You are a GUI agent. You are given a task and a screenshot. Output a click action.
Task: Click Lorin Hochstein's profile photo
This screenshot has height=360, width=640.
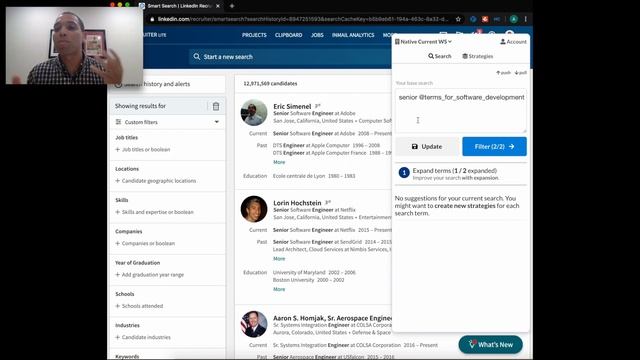(x=254, y=209)
